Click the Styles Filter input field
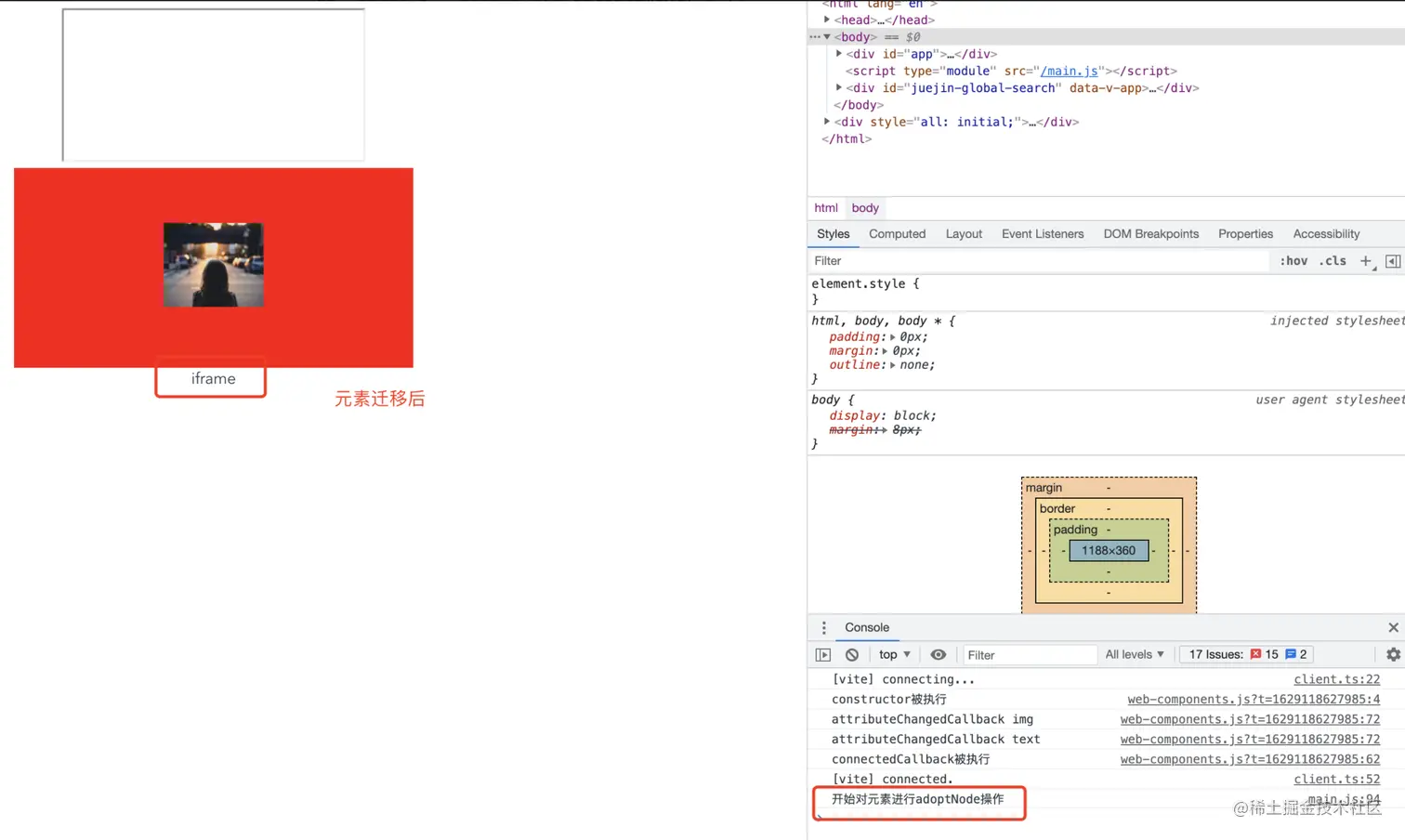This screenshot has height=840, width=1405. click(x=1039, y=261)
